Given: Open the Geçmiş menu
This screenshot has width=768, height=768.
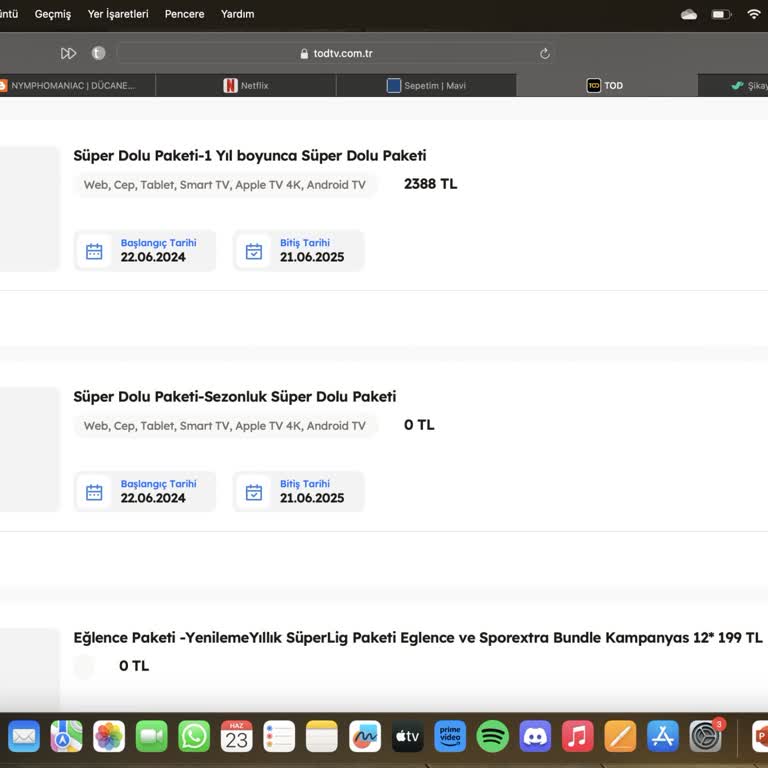Looking at the screenshot, I should click(x=53, y=14).
